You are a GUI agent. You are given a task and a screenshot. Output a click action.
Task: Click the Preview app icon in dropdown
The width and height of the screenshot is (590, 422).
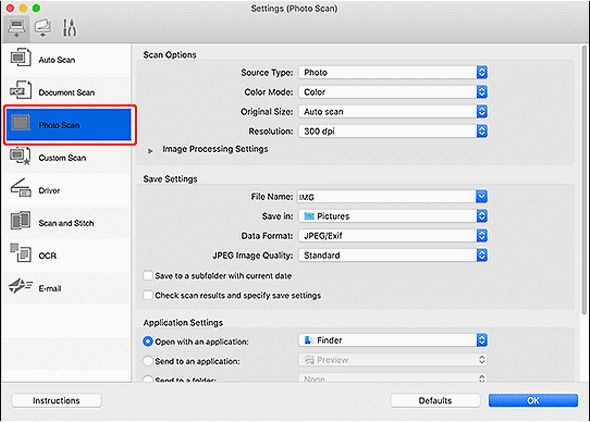(309, 360)
